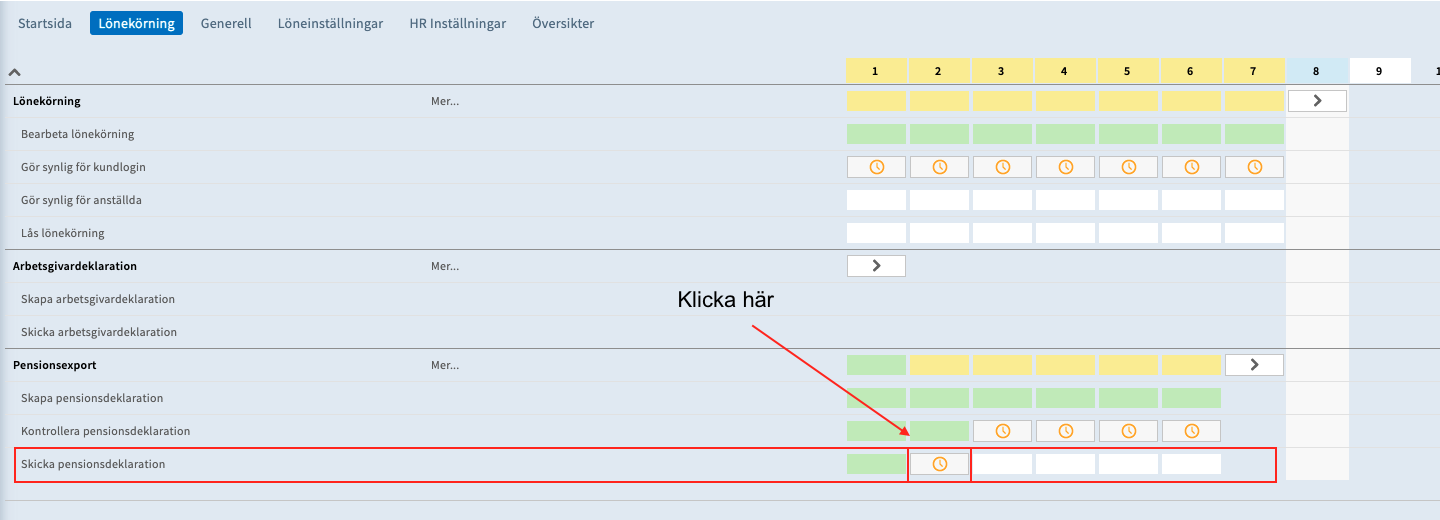Click clock icon in Kontrollera pensionsdeklaration period 6
The width and height of the screenshot is (1440, 520).
point(1191,431)
